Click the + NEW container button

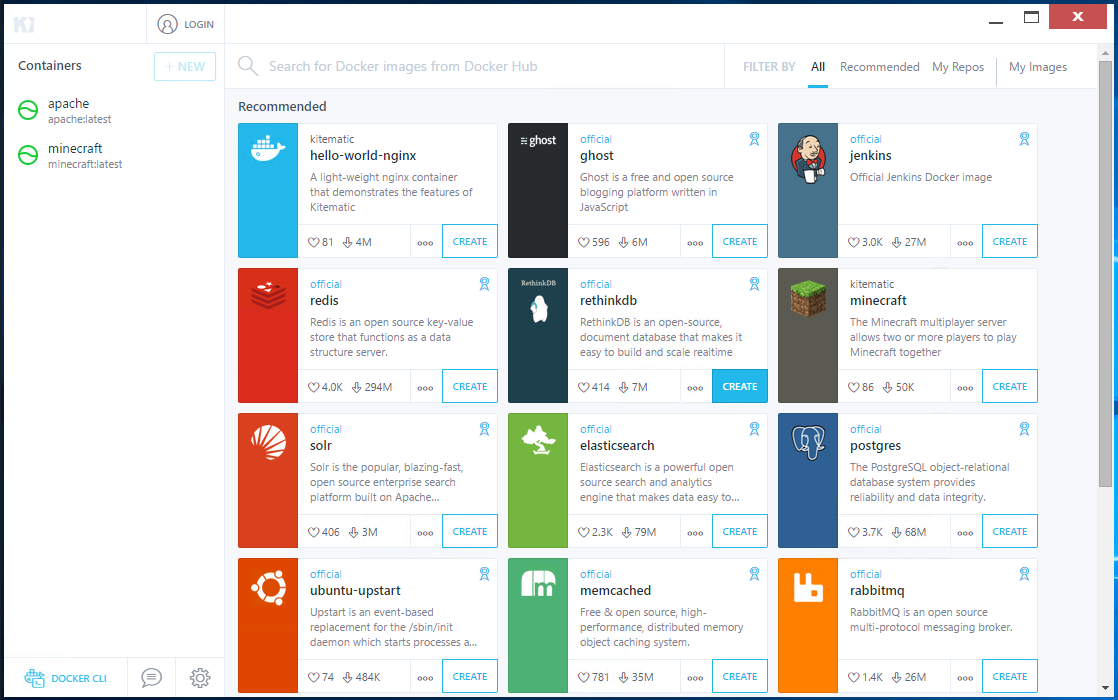(184, 66)
